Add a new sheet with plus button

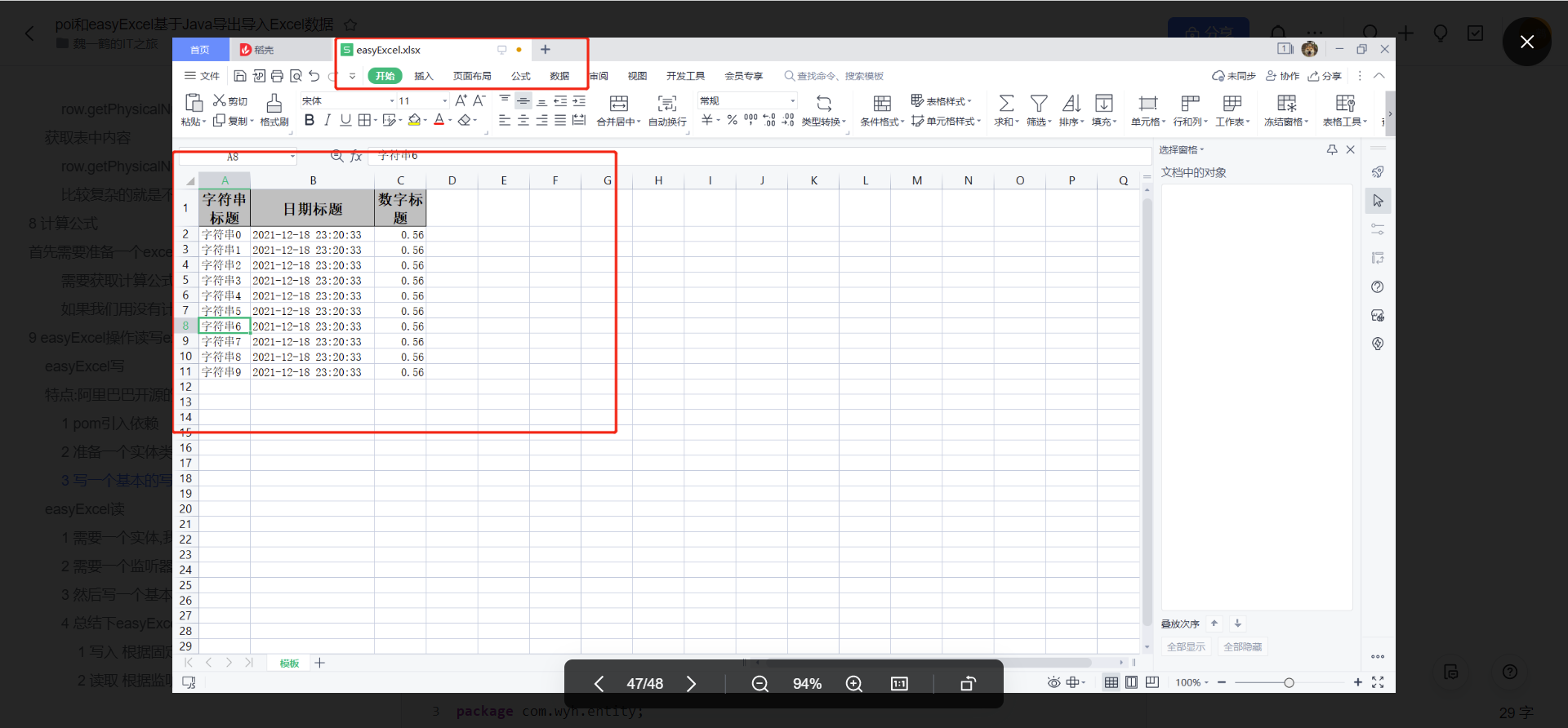(x=320, y=663)
